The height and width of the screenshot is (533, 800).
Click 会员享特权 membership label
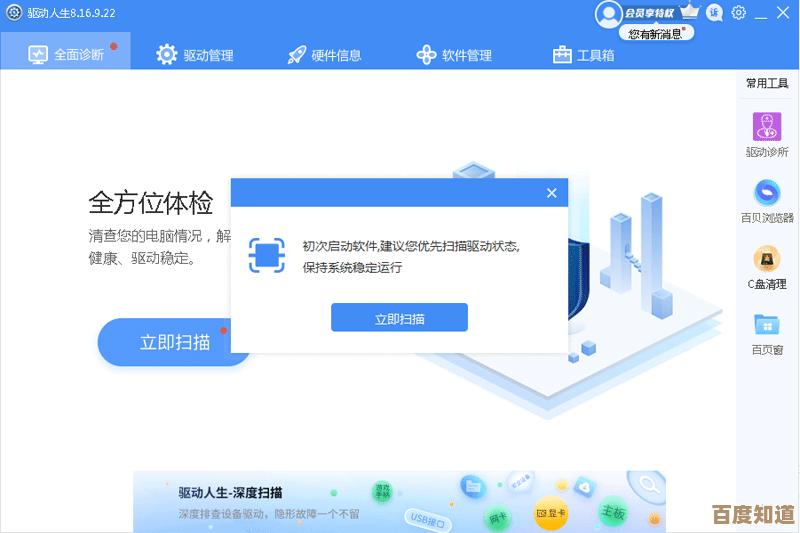[x=649, y=13]
